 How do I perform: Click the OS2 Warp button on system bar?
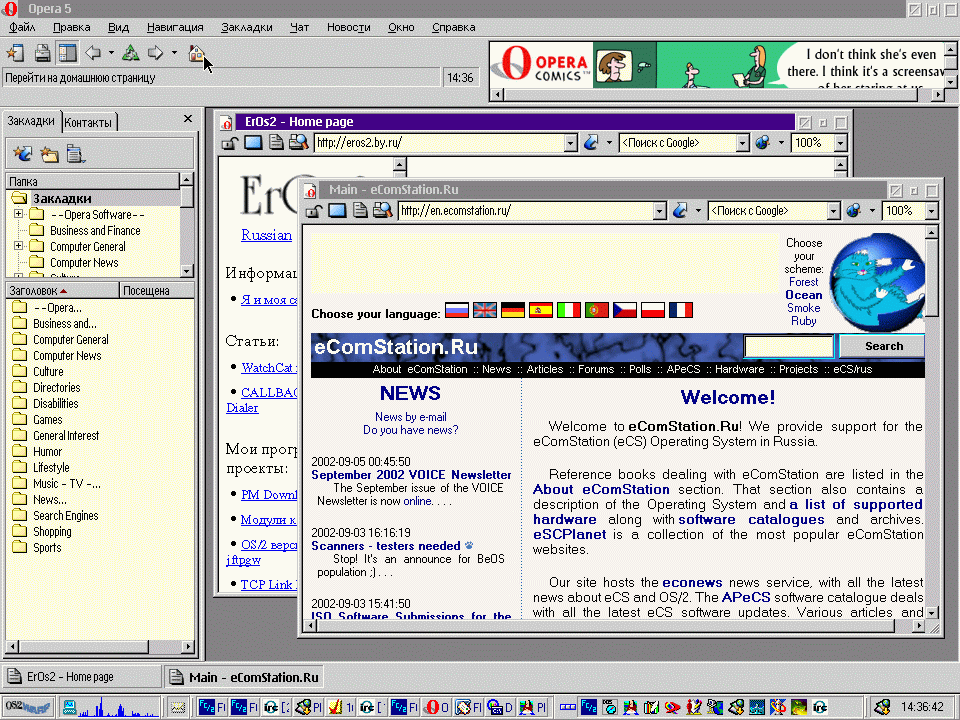point(28,707)
